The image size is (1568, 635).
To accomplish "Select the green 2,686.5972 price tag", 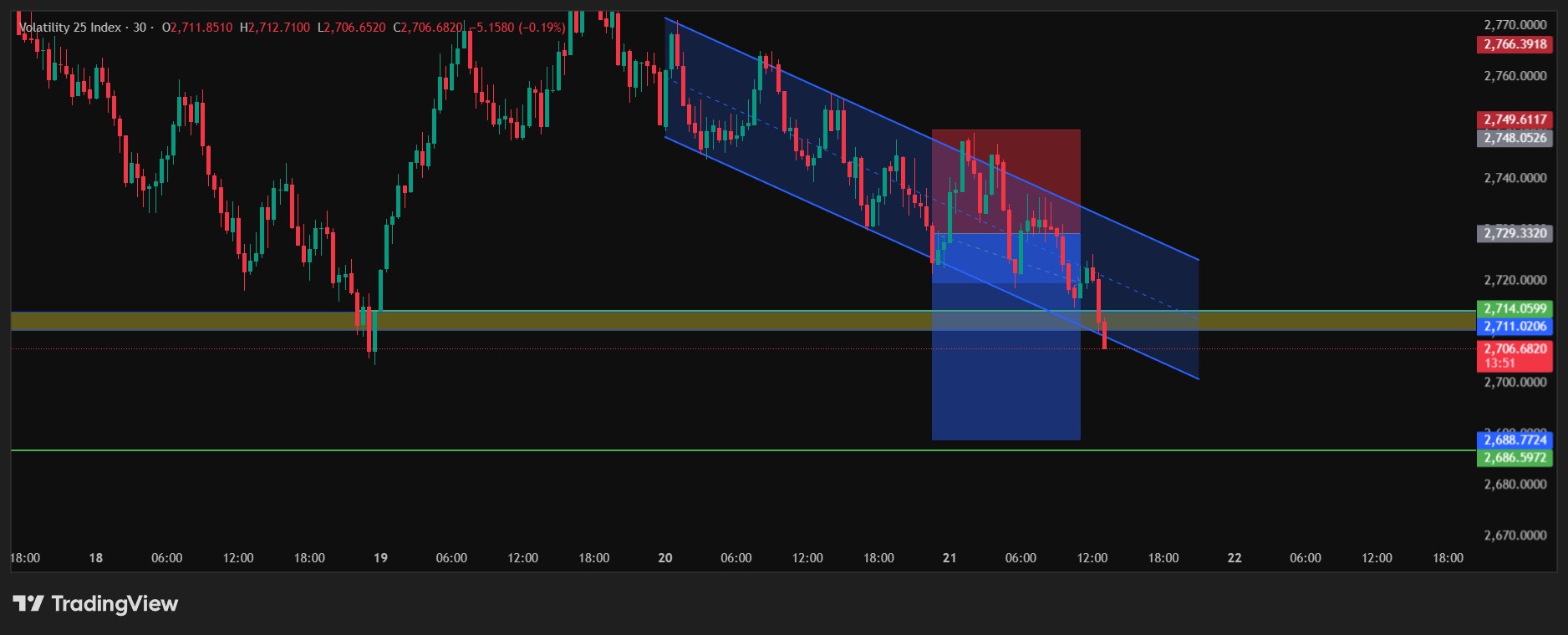I will click(1515, 458).
